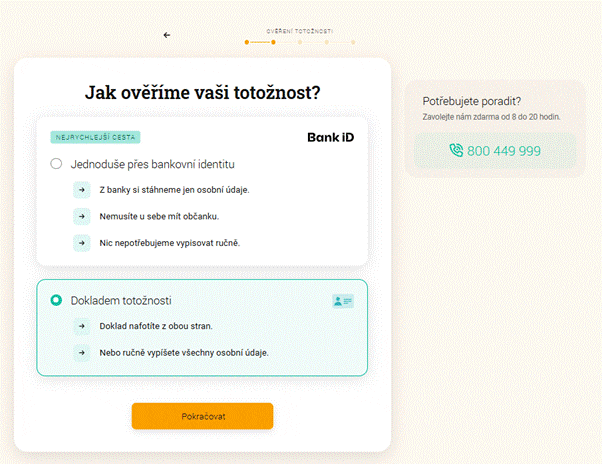Click arrow icon beside 'Nemusíte u sebe mít občanku'
The image size is (602, 464).
[x=82, y=216]
